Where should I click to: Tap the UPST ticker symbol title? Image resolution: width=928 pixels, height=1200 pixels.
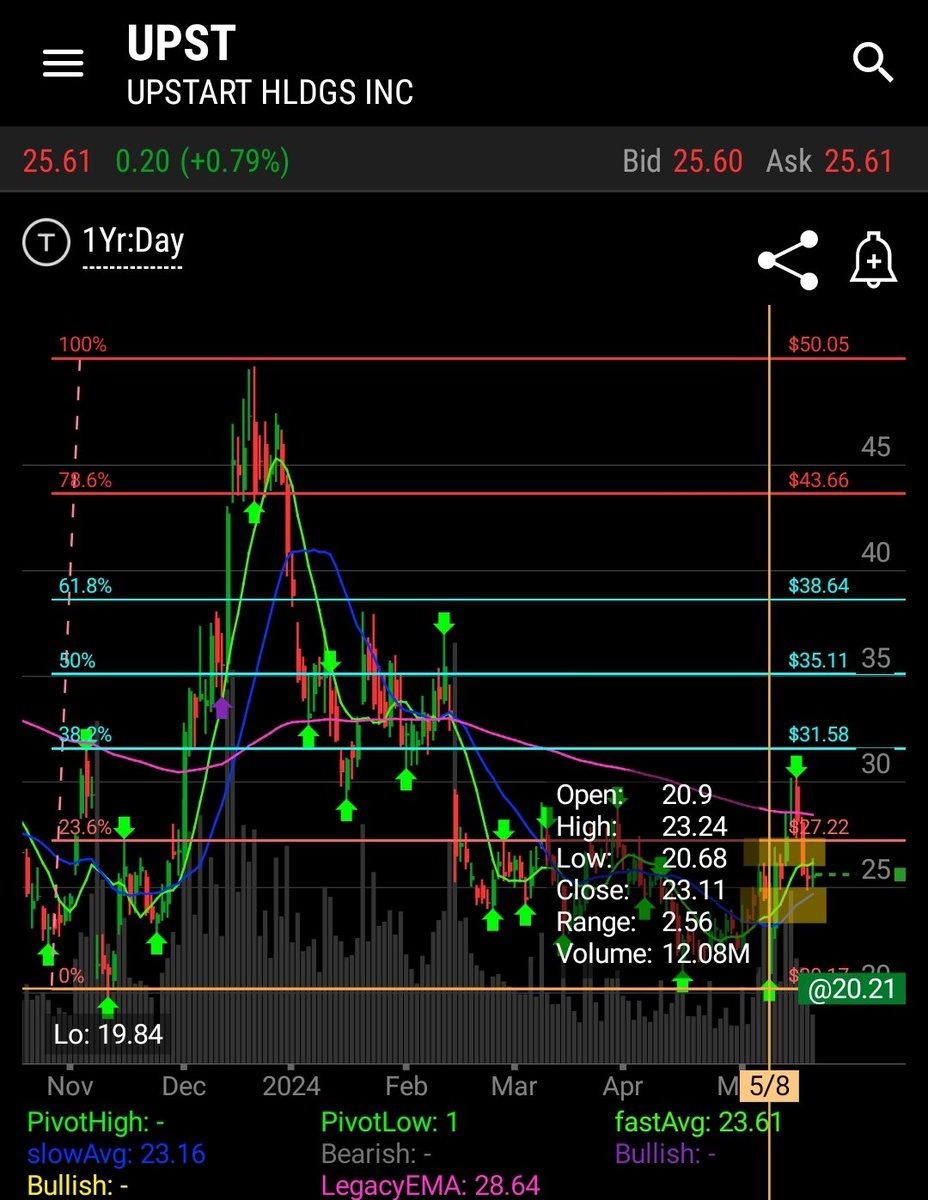pos(181,43)
